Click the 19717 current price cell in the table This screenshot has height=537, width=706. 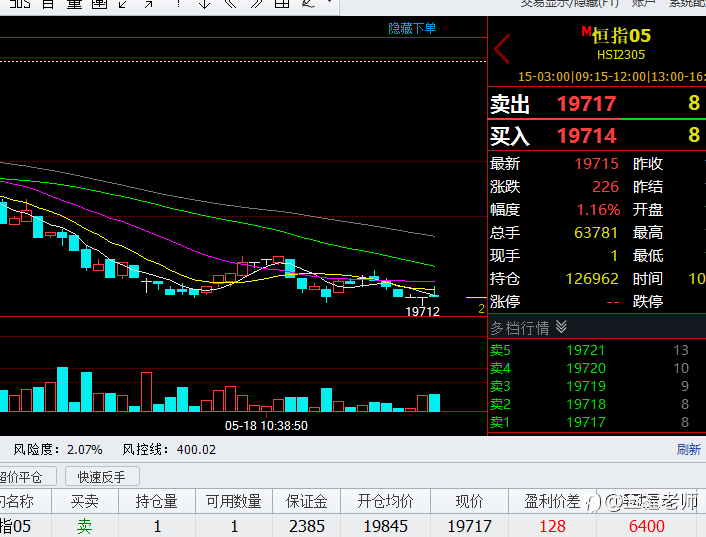pos(469,526)
